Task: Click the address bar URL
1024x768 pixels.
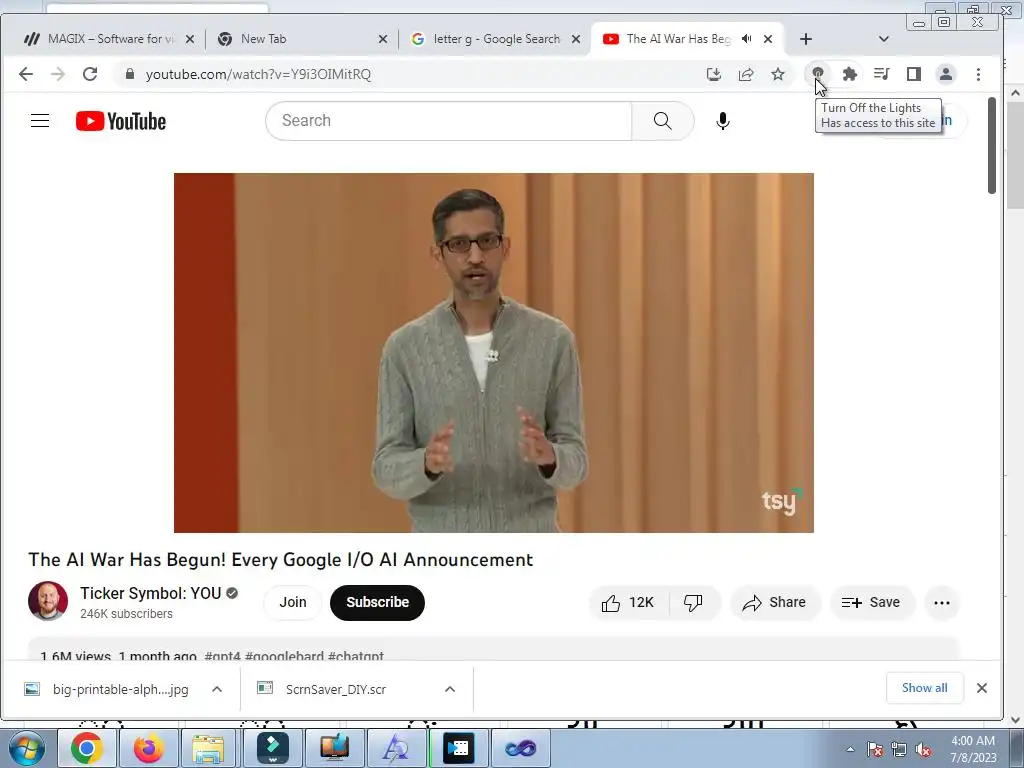Action: point(259,74)
